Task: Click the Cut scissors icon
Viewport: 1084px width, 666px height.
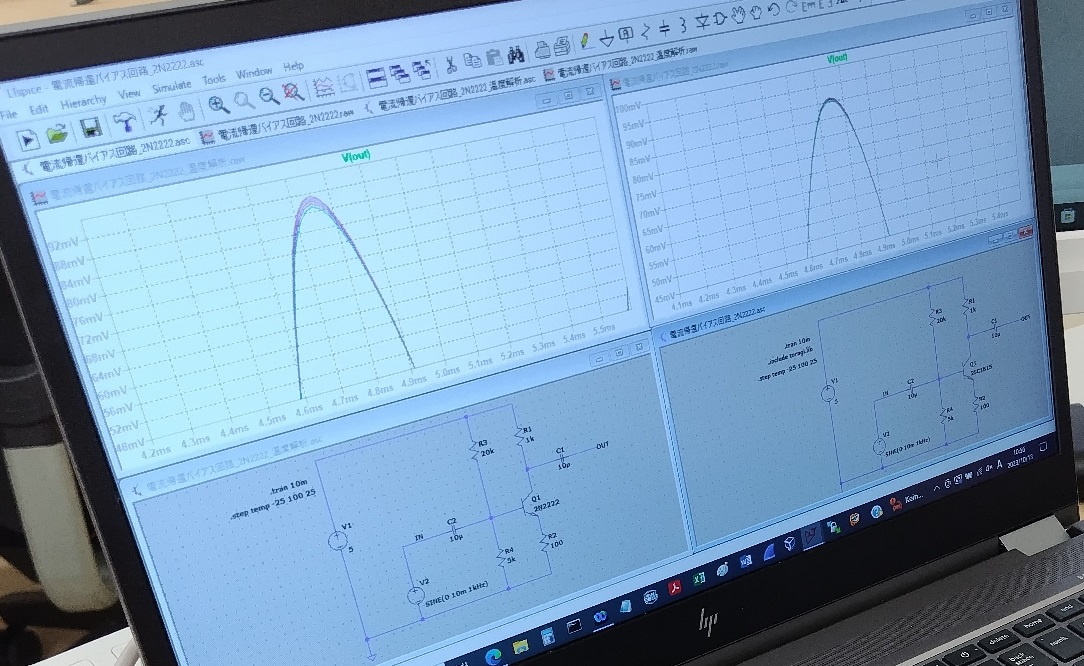Action: 451,64
